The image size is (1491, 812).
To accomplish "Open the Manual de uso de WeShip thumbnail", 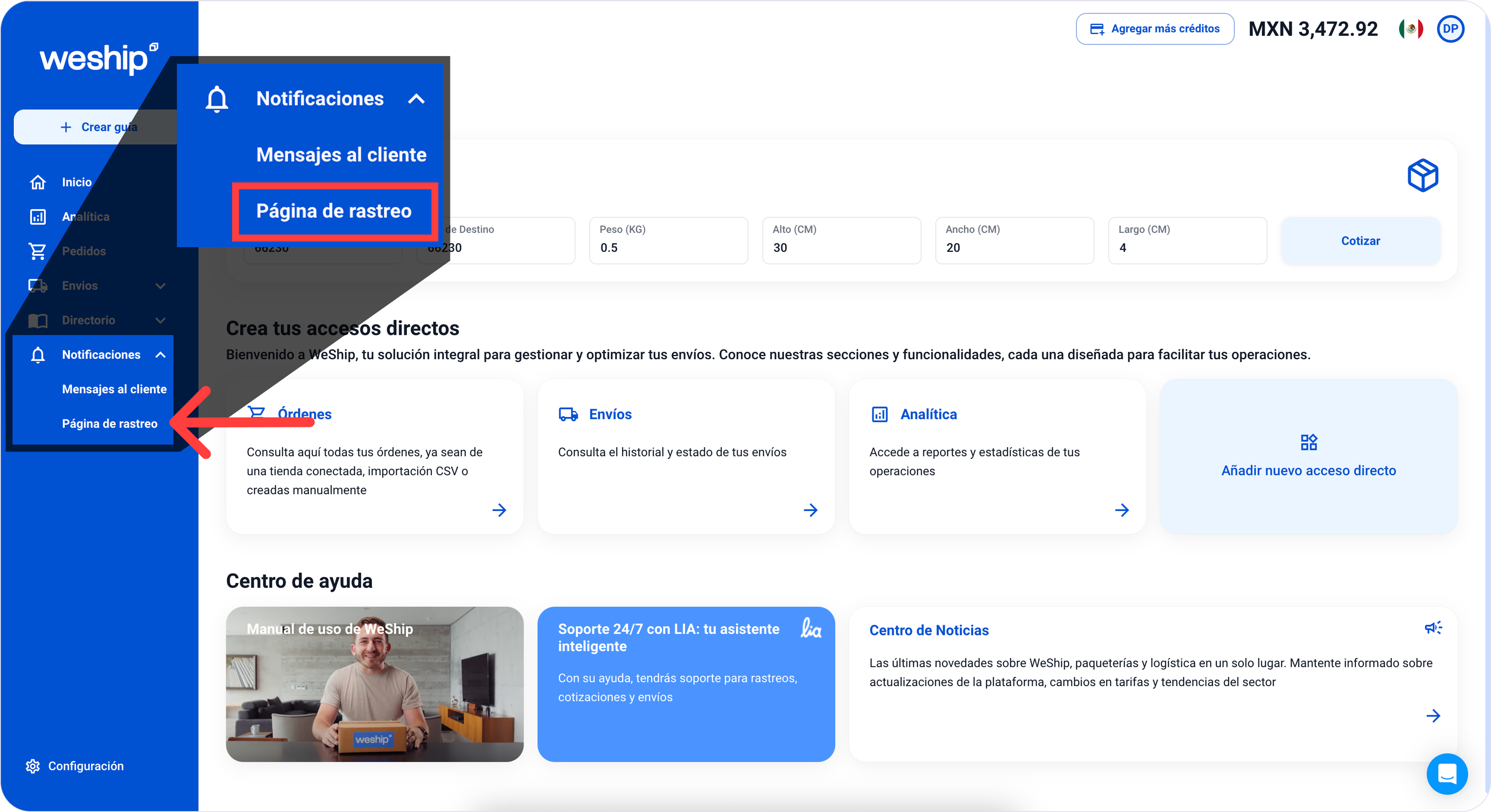I will [374, 684].
